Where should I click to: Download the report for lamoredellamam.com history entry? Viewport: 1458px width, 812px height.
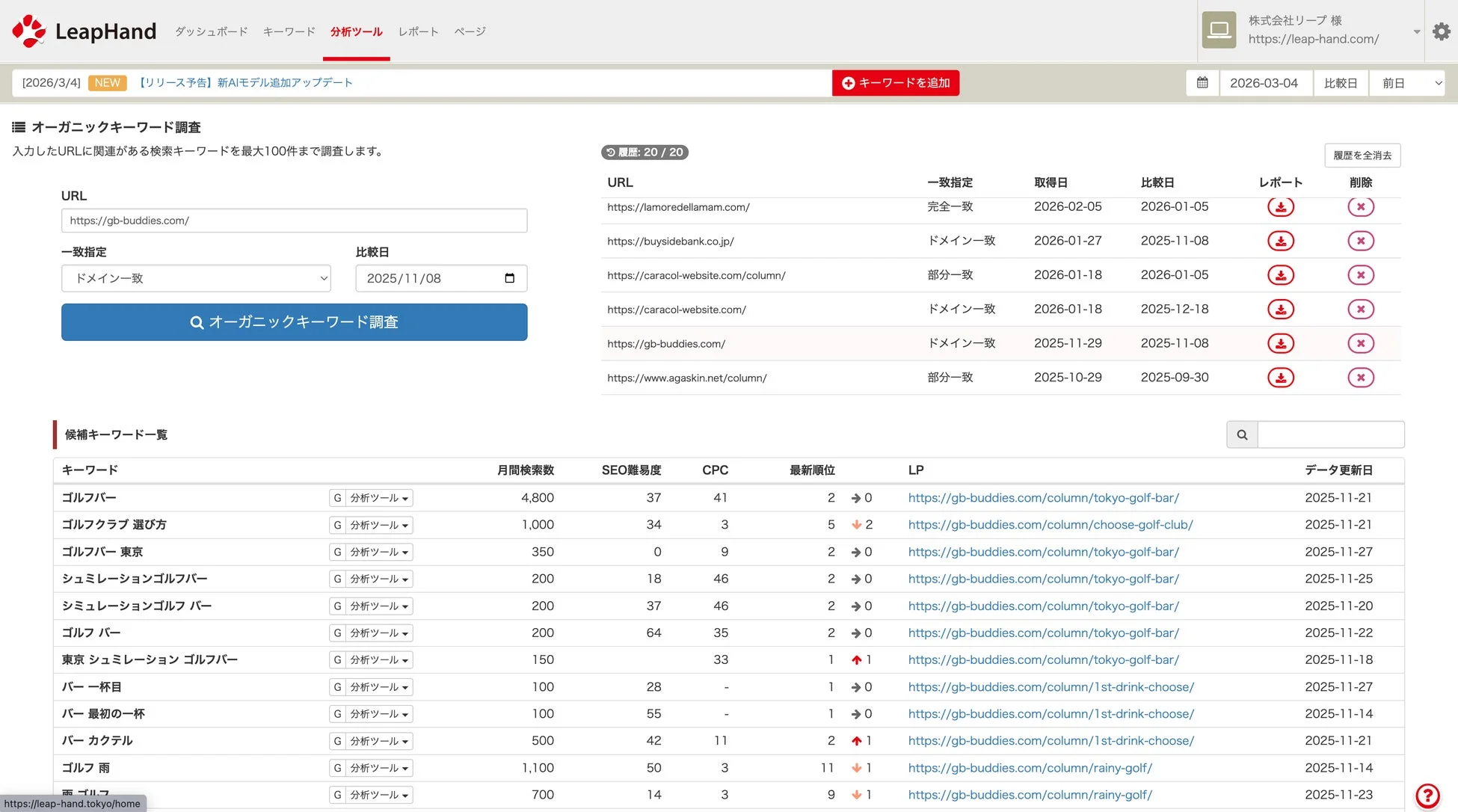[x=1281, y=206]
